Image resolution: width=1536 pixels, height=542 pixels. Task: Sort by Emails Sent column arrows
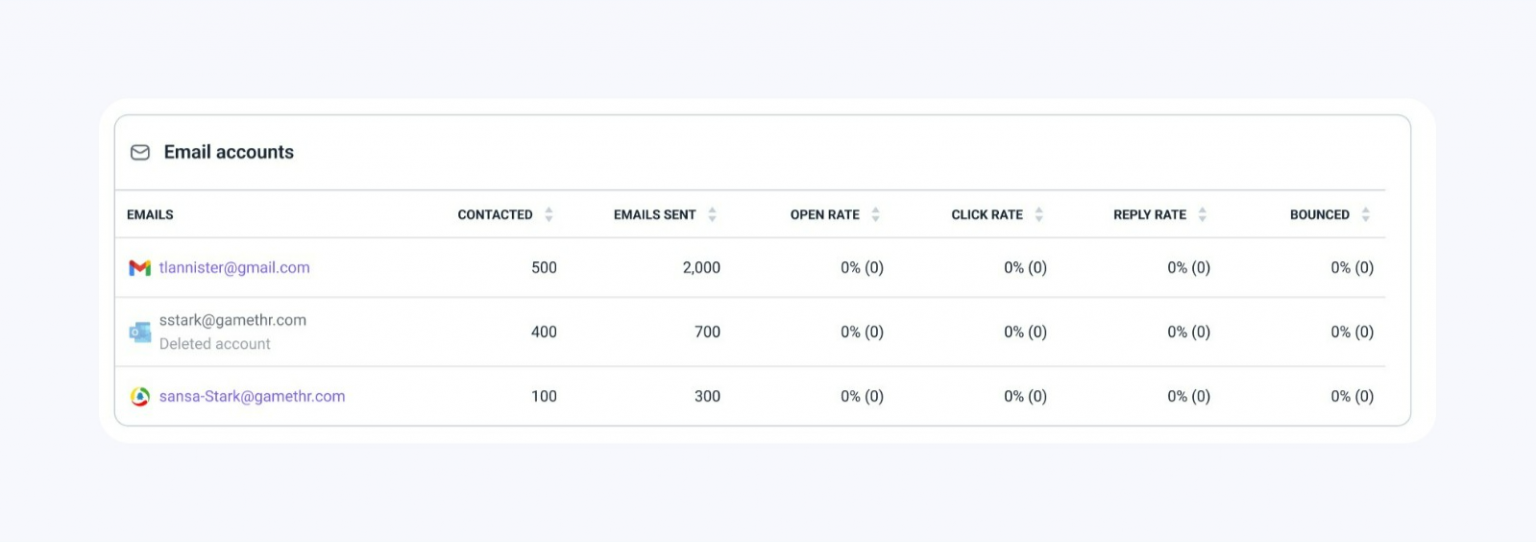coord(712,215)
